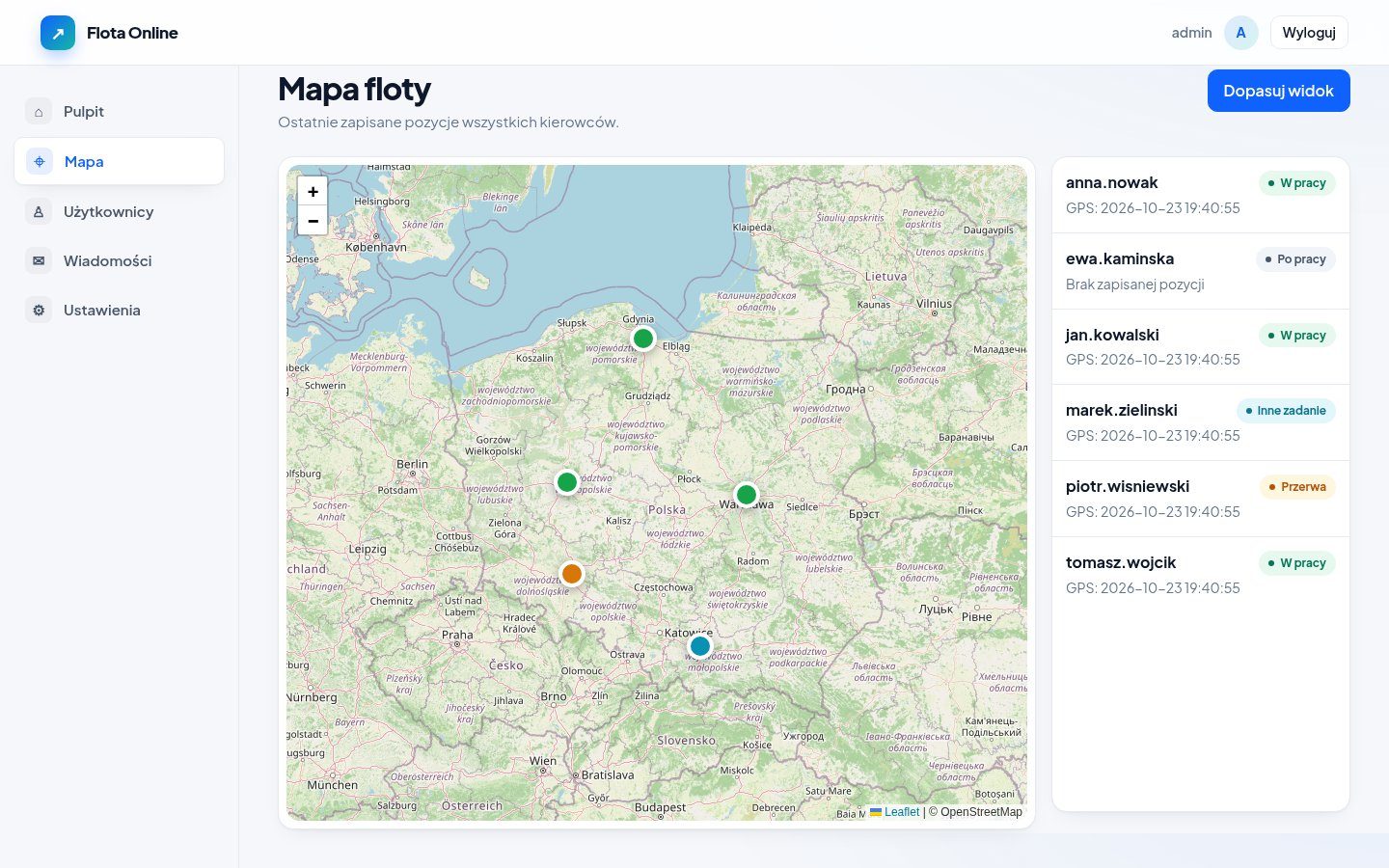Click the "Mapa floty" page heading
The image size is (1389, 868).
click(x=354, y=89)
